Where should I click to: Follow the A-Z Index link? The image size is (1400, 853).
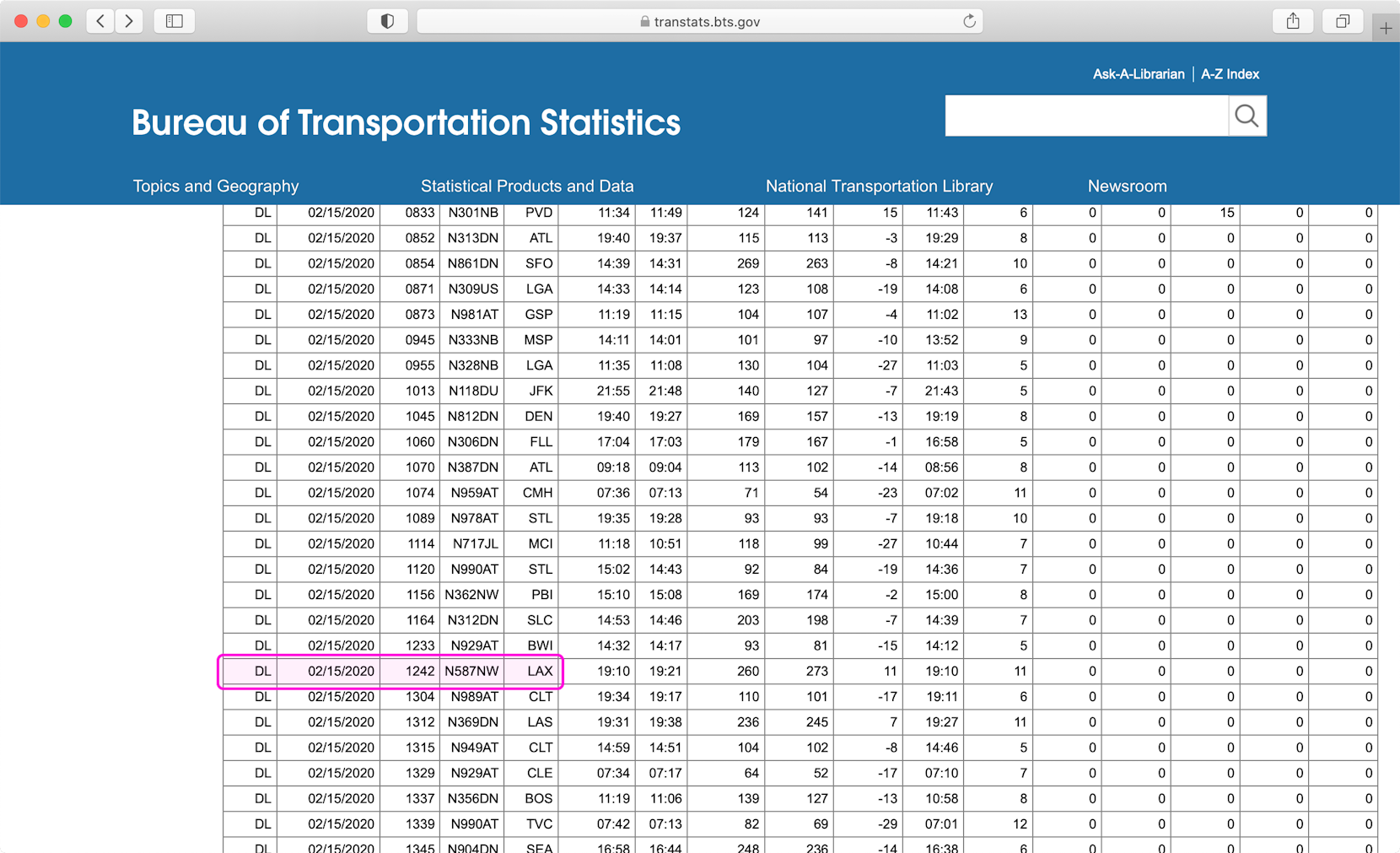[1230, 74]
